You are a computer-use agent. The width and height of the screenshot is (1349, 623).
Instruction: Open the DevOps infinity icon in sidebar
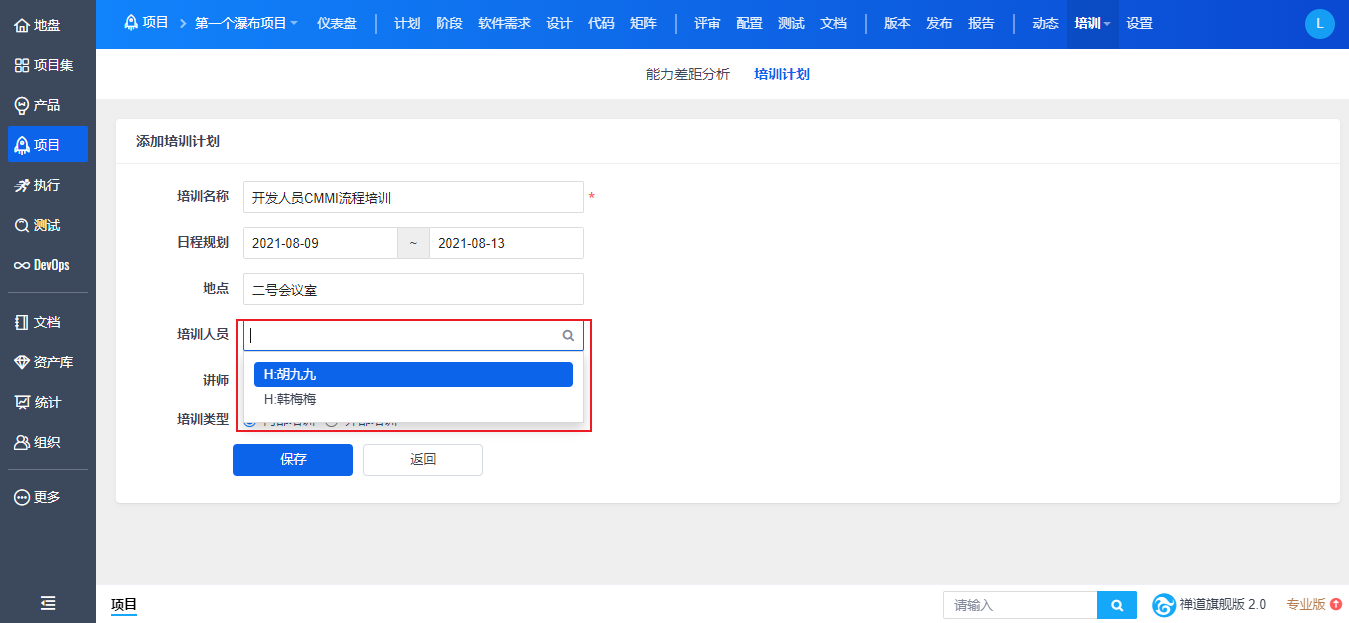point(21,265)
